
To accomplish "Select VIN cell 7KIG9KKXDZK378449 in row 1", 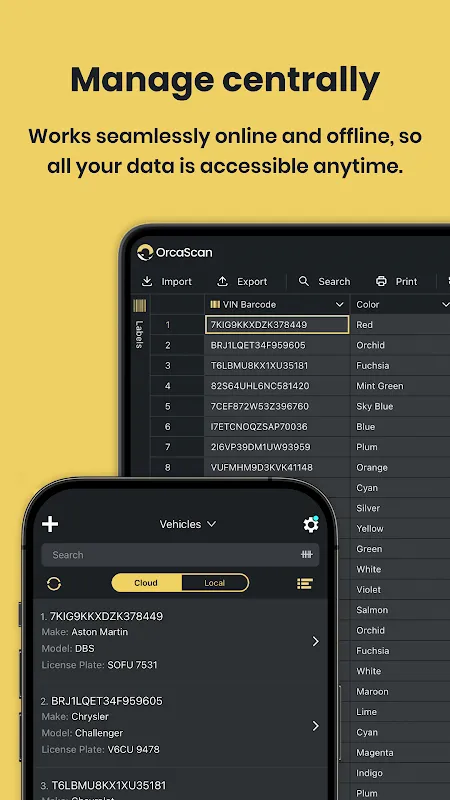I will 277,324.
